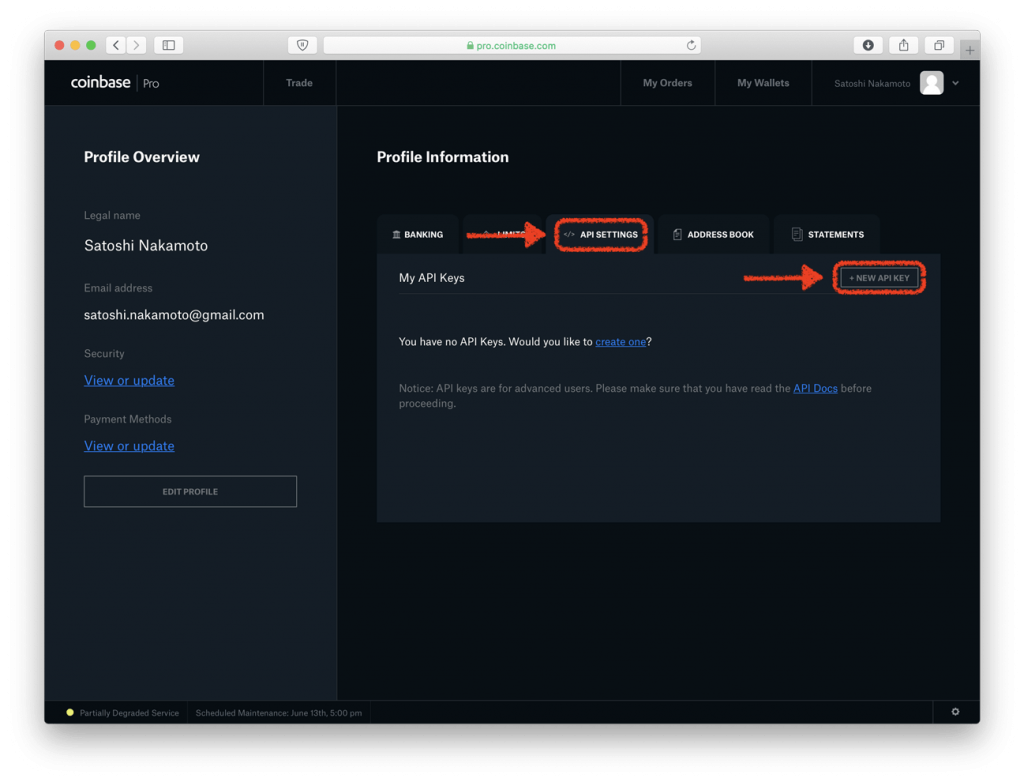
Task: Open the settings gear in status bar
Action: 955,711
